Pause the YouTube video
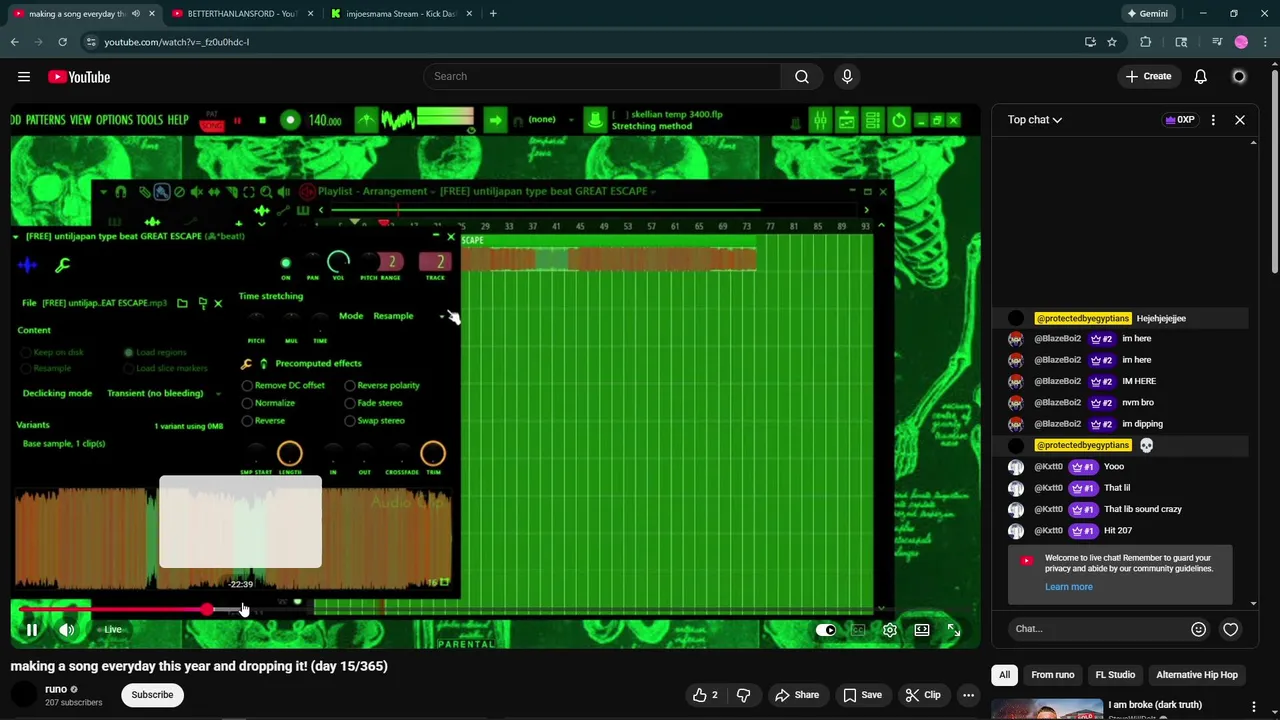The height and width of the screenshot is (720, 1280). click(x=32, y=630)
